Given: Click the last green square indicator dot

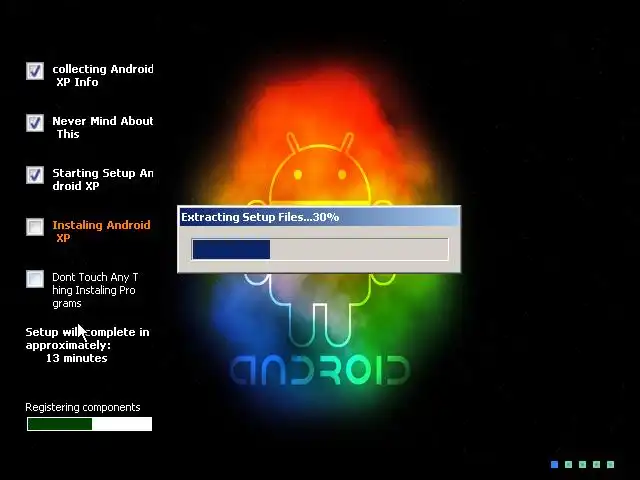Looking at the screenshot, I should point(611,464).
